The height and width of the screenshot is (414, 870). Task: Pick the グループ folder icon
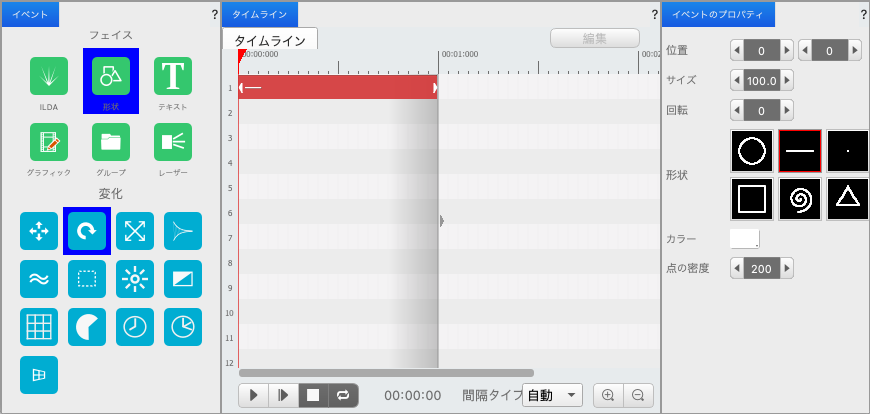(x=111, y=142)
